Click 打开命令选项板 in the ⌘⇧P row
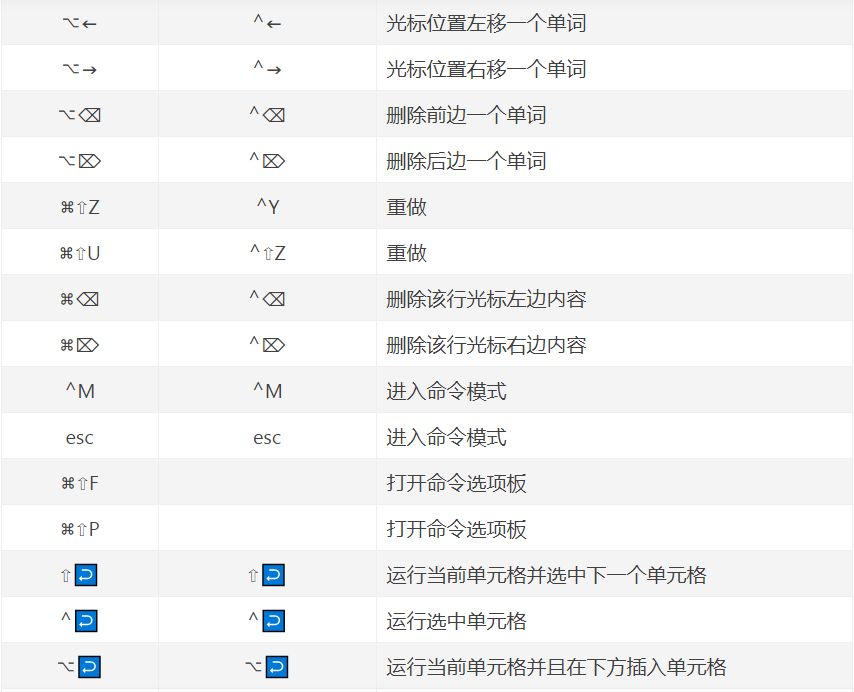 456,529
